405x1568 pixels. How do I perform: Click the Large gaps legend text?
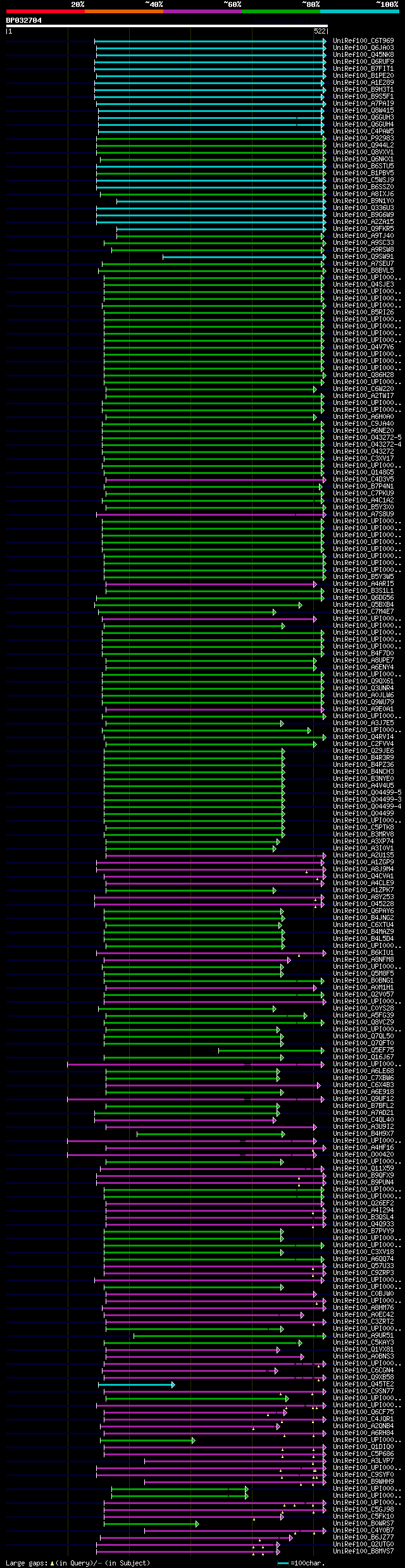tap(78, 1563)
